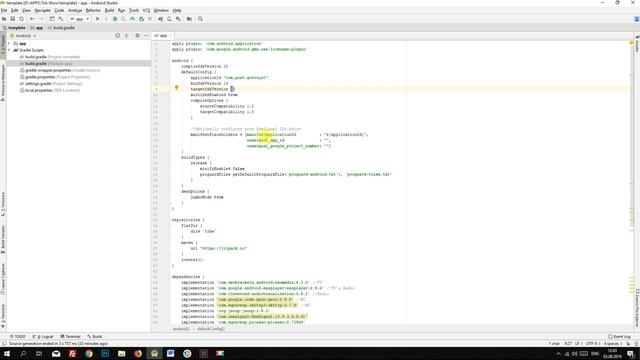640x360 pixels.
Task: Open the File menu
Action: pyautogui.click(x=4, y=10)
